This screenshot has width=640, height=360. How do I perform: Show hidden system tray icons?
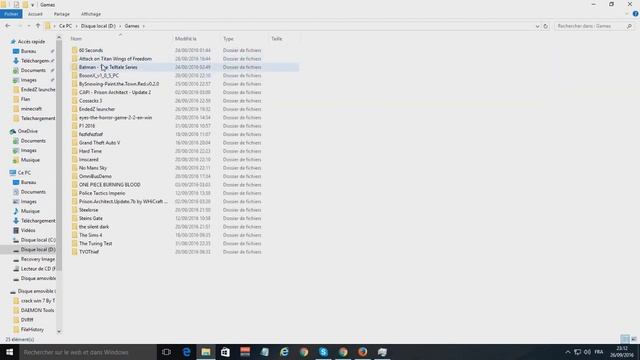point(567,352)
